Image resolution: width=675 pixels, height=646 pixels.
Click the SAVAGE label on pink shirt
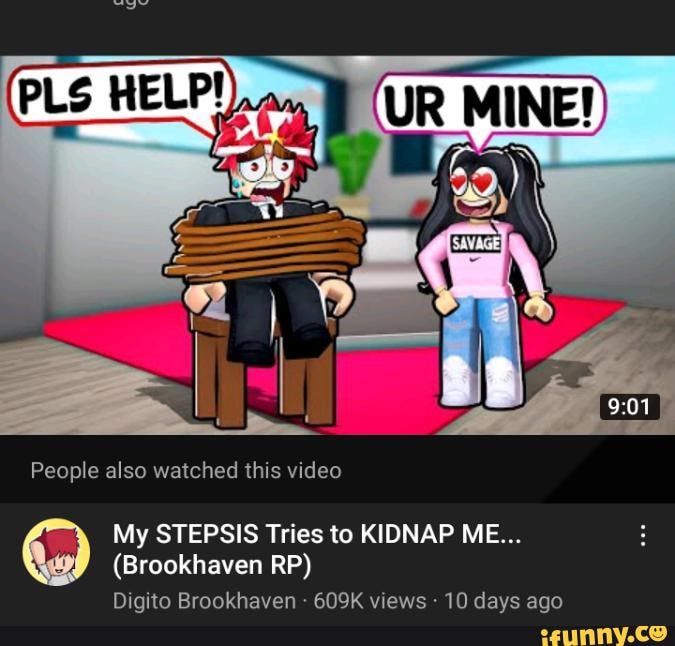click(476, 244)
